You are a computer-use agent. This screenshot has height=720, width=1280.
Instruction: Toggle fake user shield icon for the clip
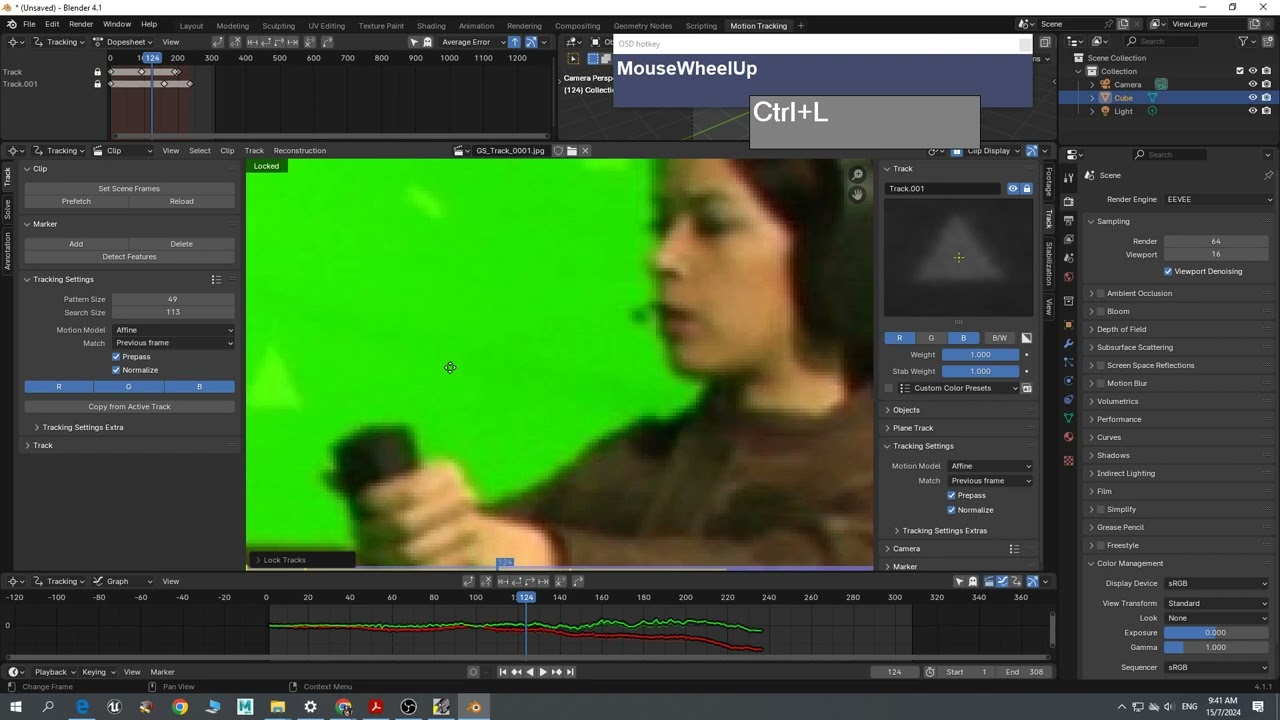click(x=559, y=151)
